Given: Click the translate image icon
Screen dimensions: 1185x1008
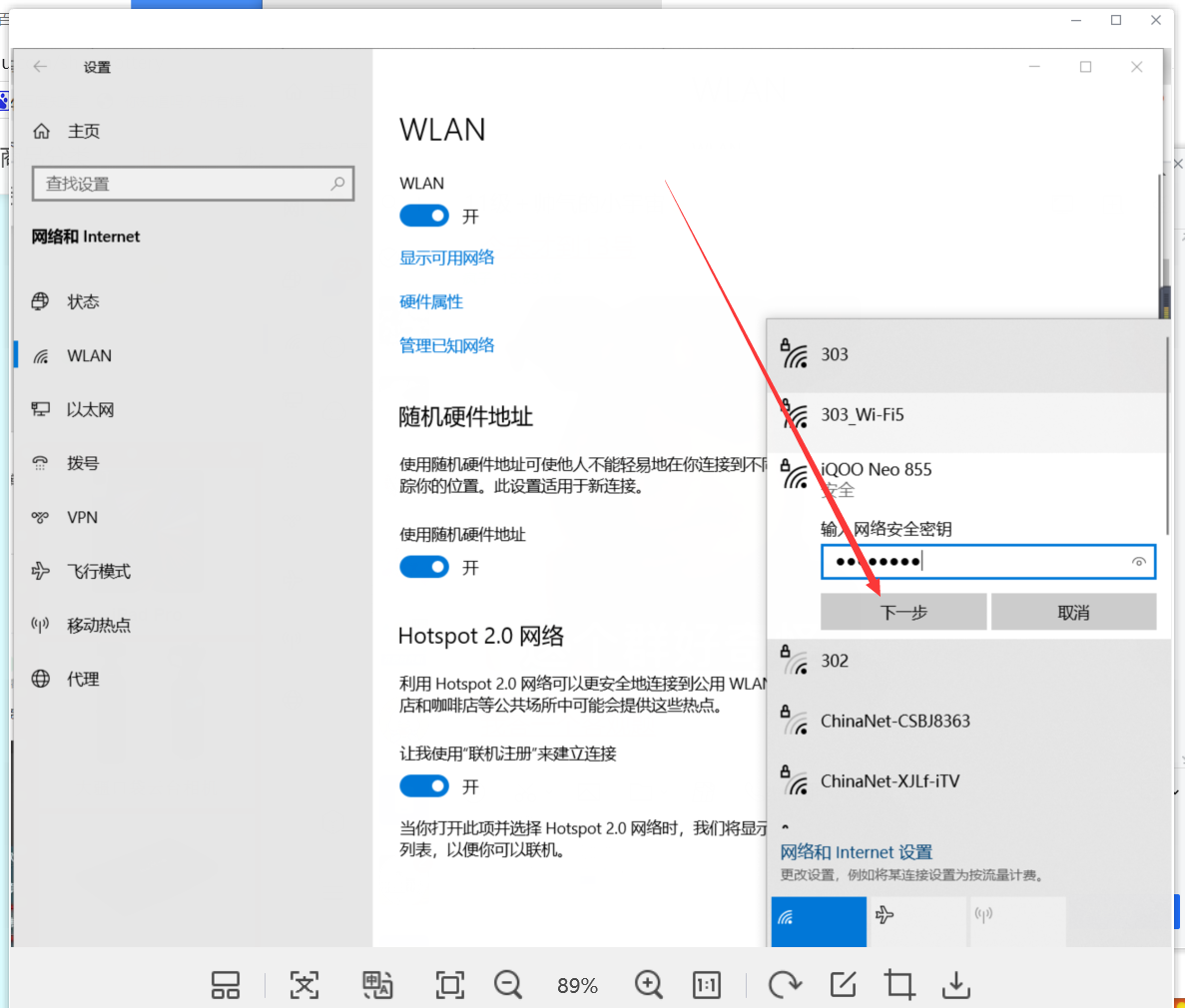Looking at the screenshot, I should point(377,985).
